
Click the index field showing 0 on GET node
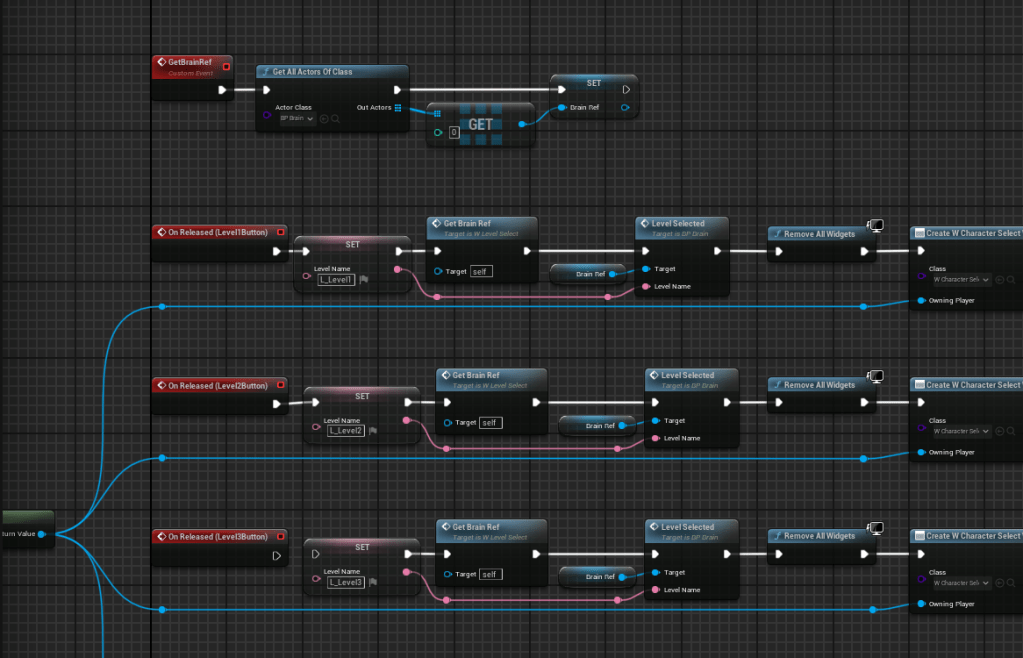[454, 132]
